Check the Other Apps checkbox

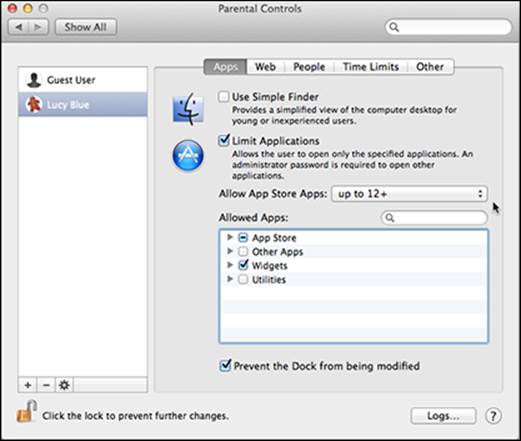point(243,251)
